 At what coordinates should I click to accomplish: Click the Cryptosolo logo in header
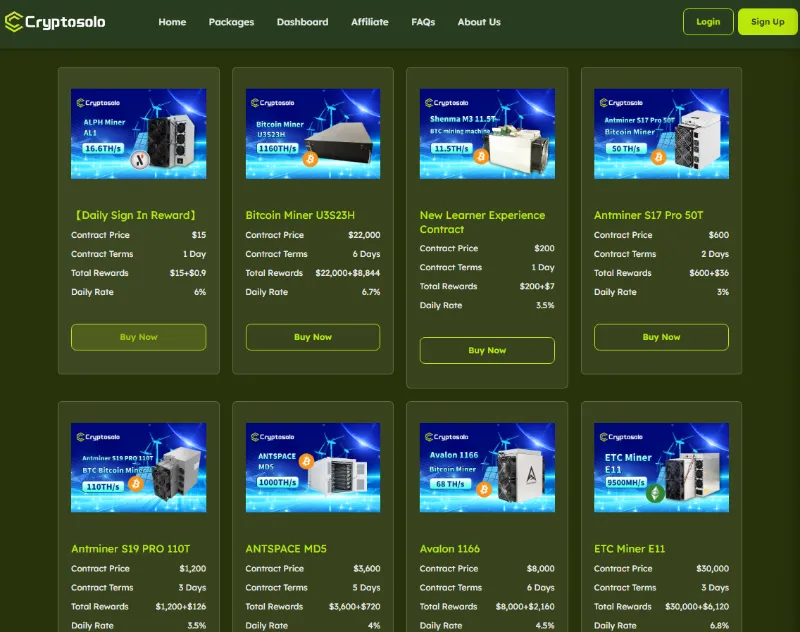tap(55, 22)
